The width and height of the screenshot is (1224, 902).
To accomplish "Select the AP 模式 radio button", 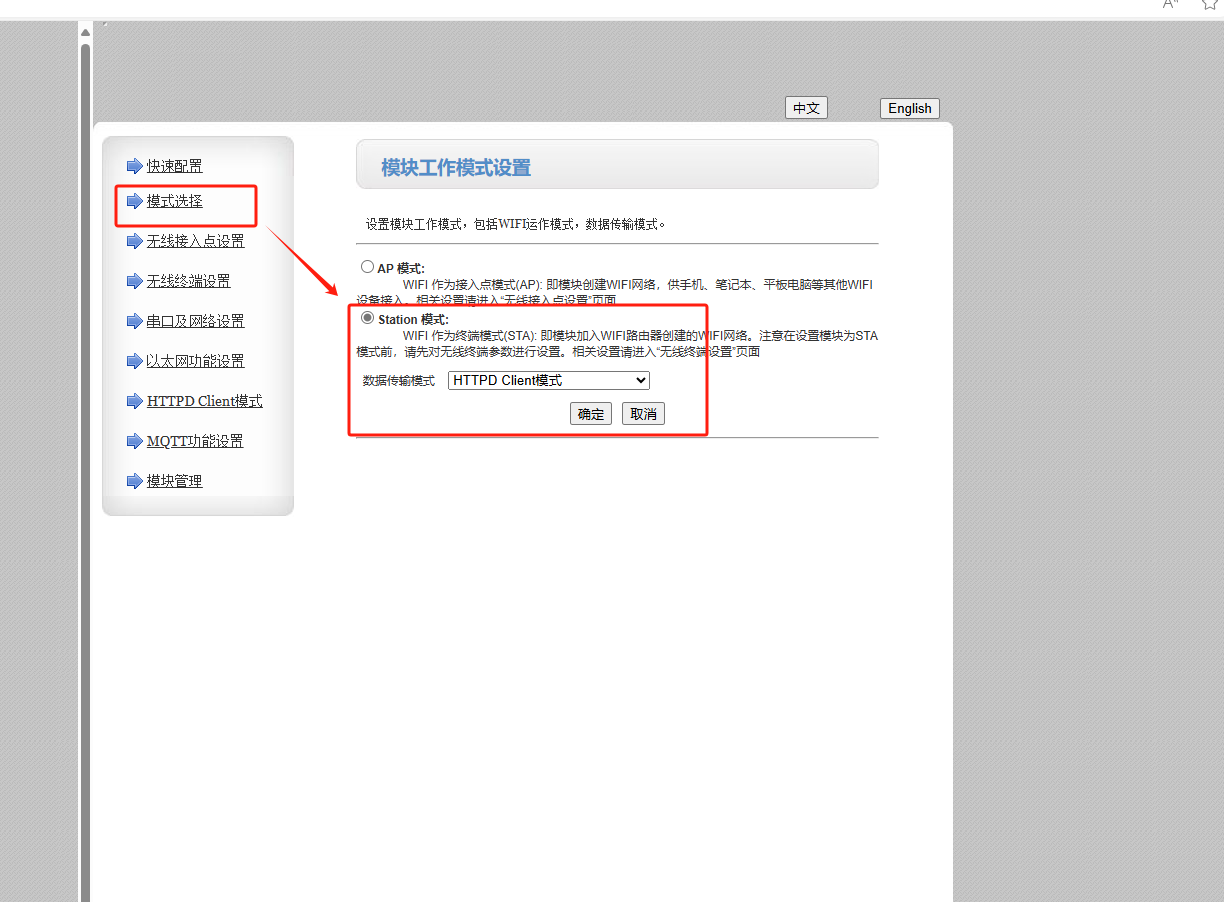I will click(x=367, y=267).
